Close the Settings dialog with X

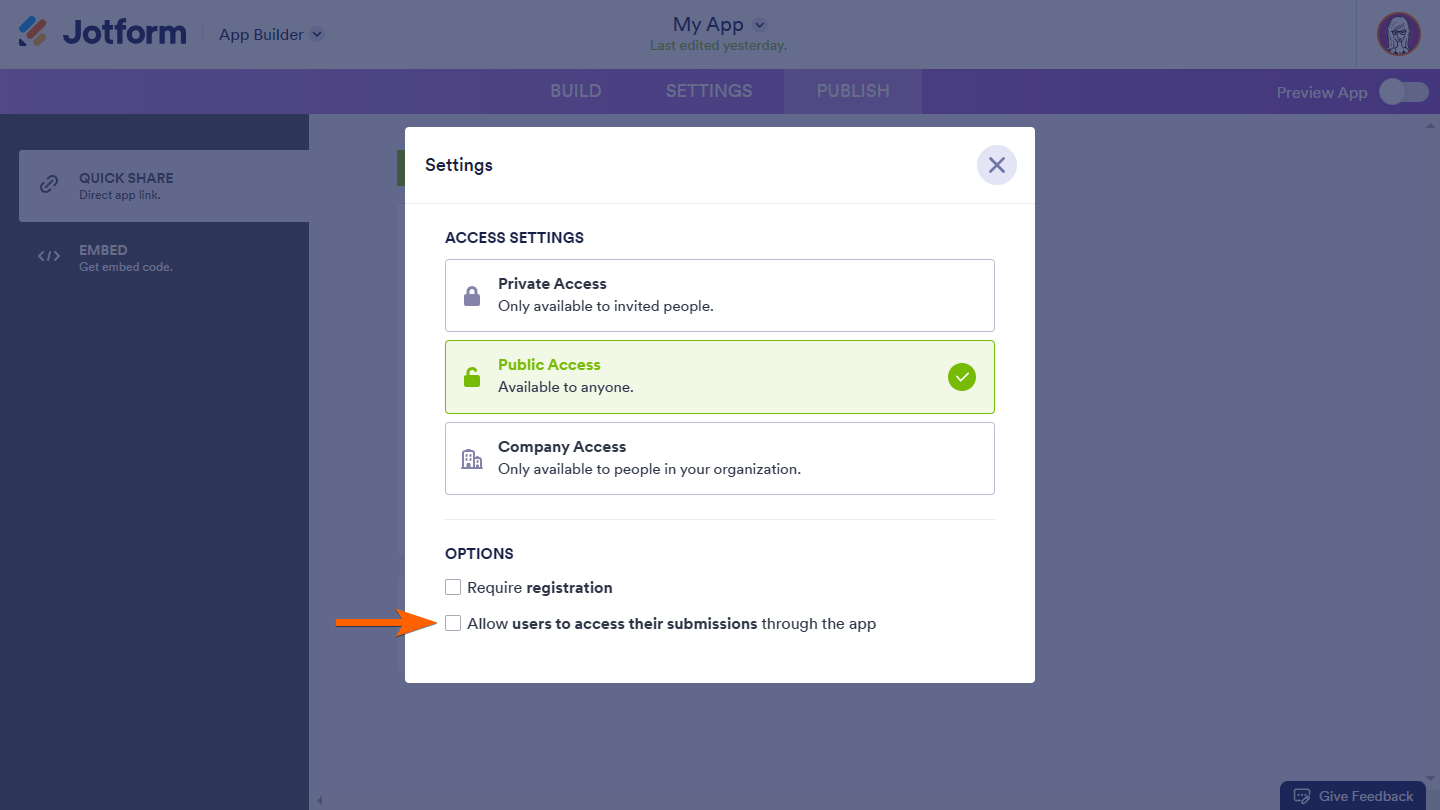click(x=996, y=165)
